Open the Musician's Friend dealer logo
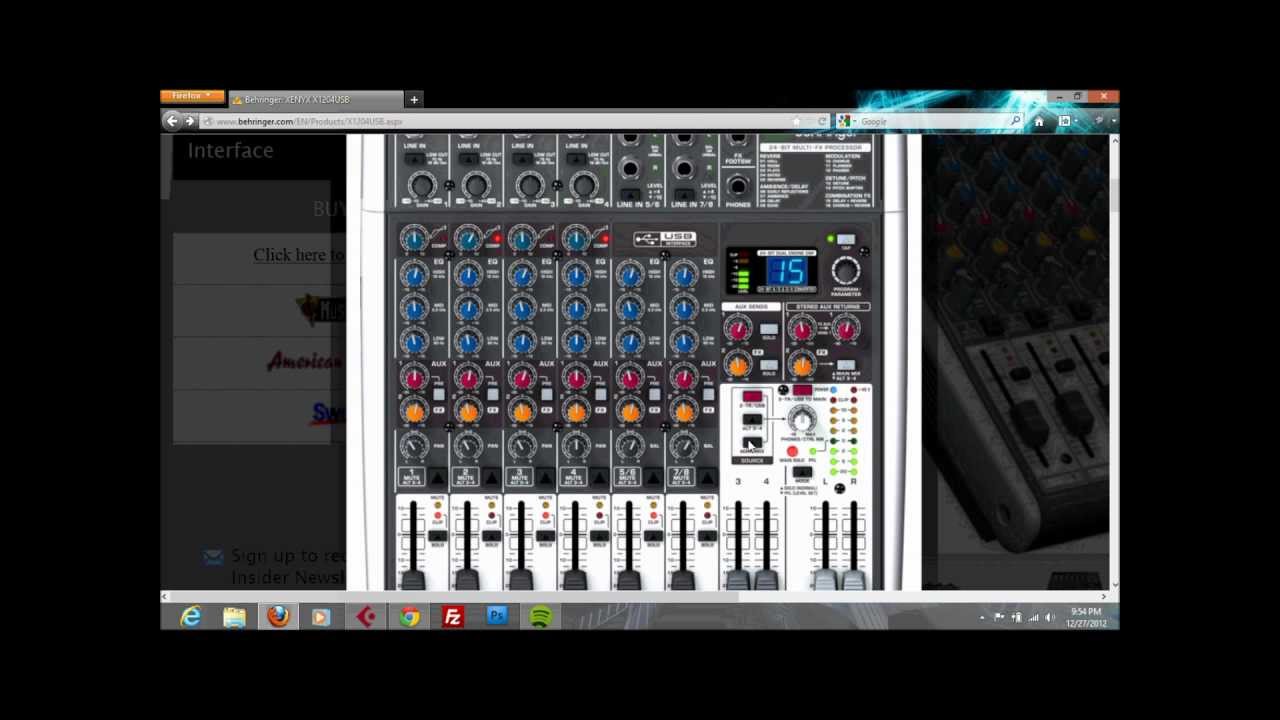 pyautogui.click(x=321, y=309)
